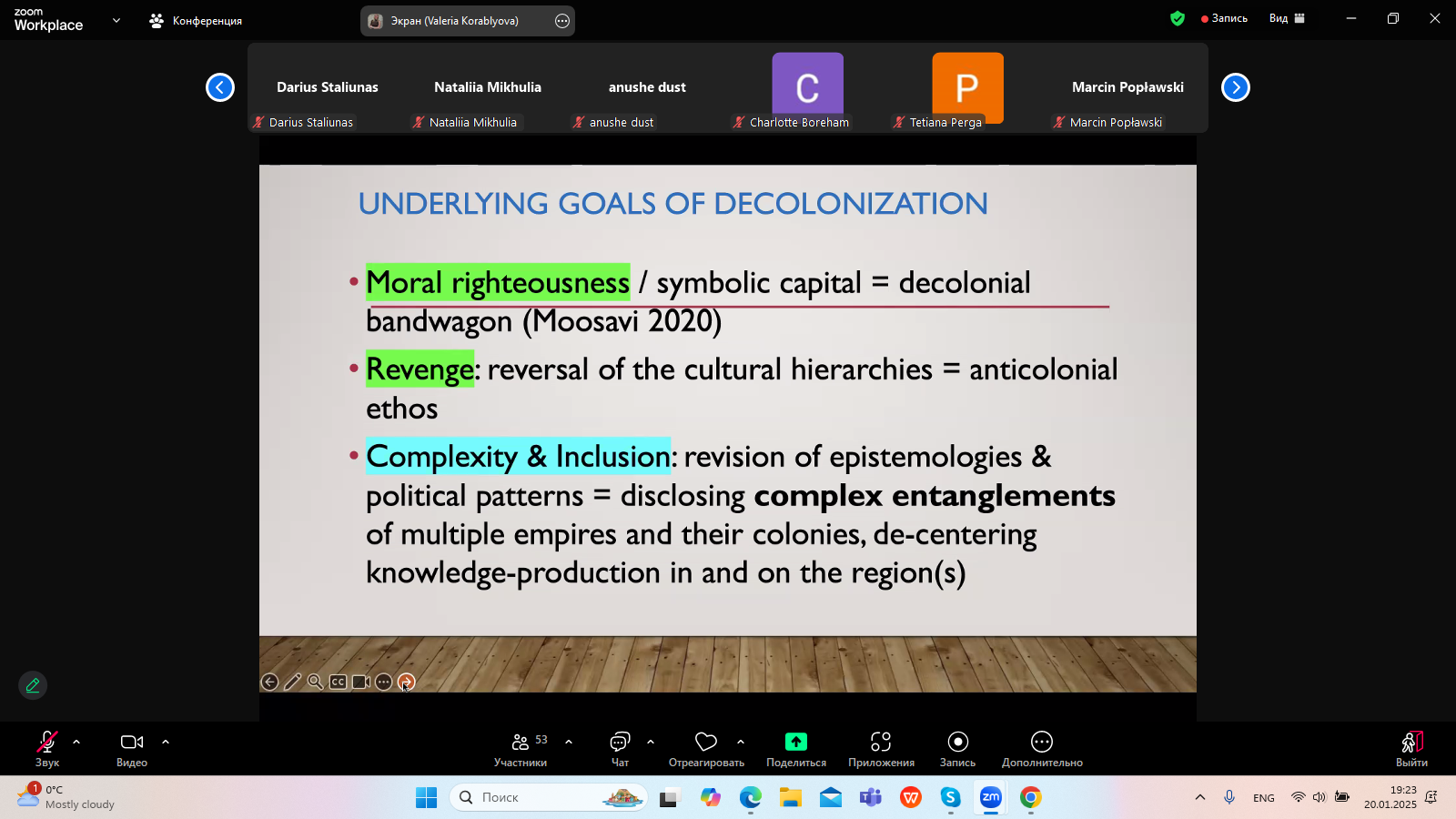
Task: Expand video options arrow next to Video
Action: (166, 742)
